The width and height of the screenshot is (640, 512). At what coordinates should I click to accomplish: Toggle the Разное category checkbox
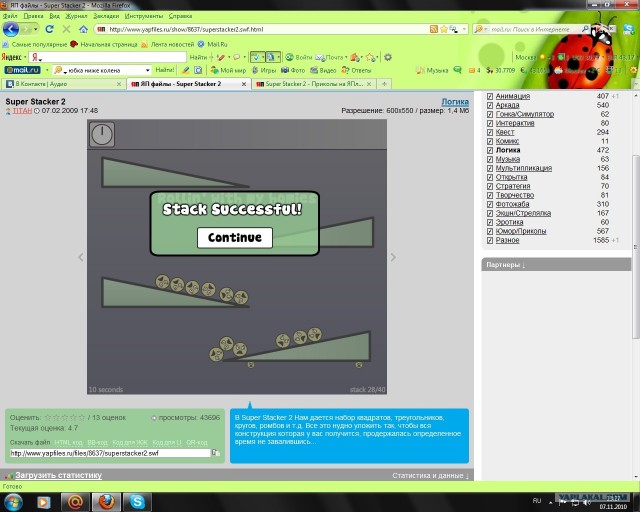click(490, 240)
